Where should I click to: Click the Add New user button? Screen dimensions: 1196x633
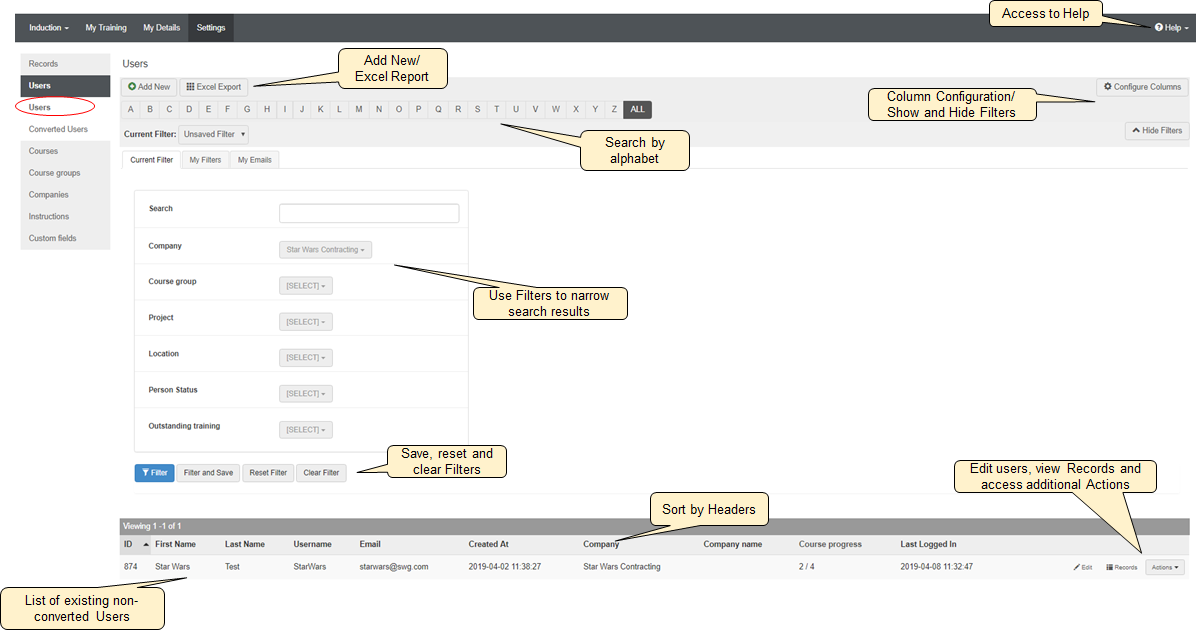click(x=149, y=87)
